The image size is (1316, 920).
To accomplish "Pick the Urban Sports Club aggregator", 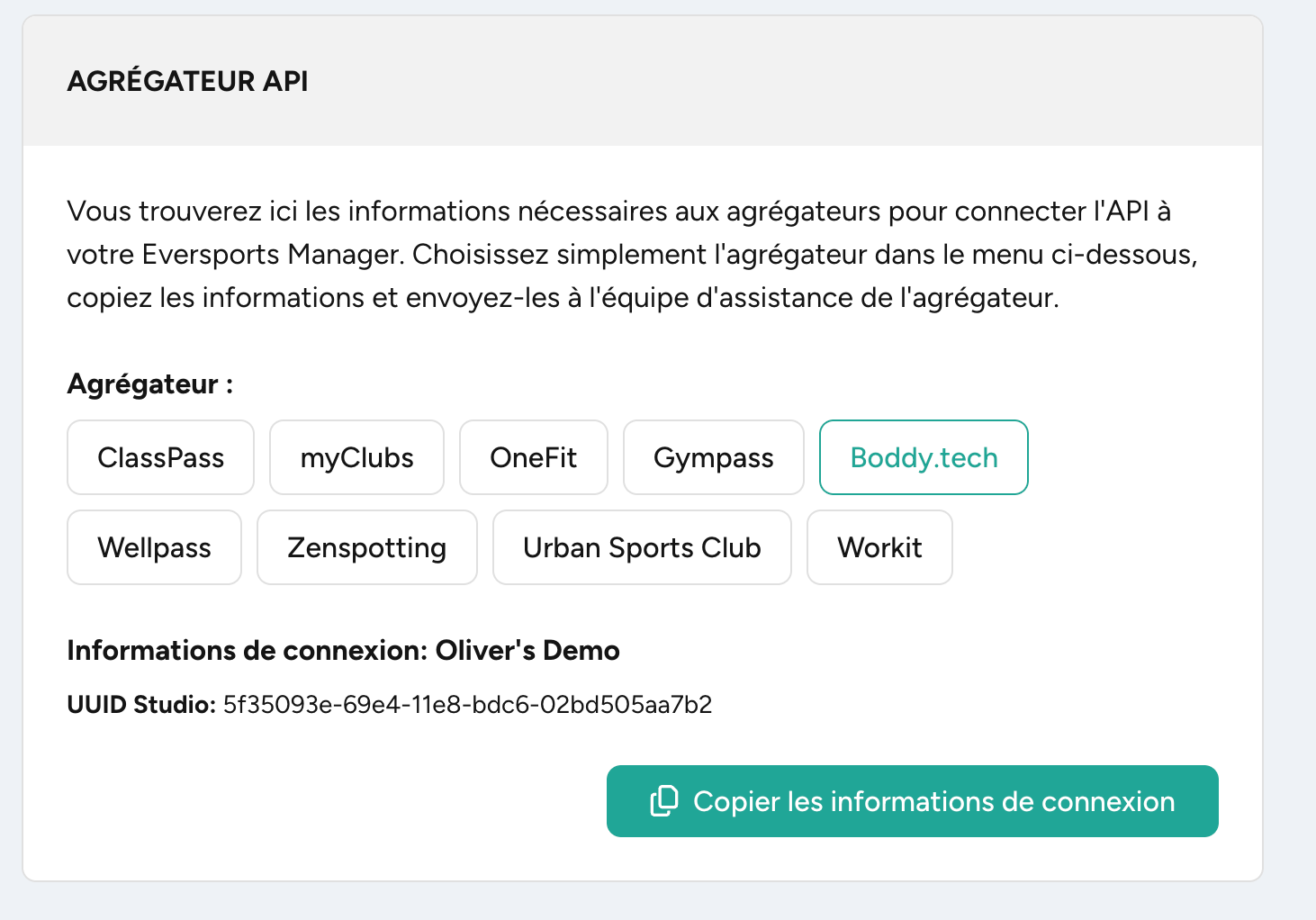I will tap(642, 547).
